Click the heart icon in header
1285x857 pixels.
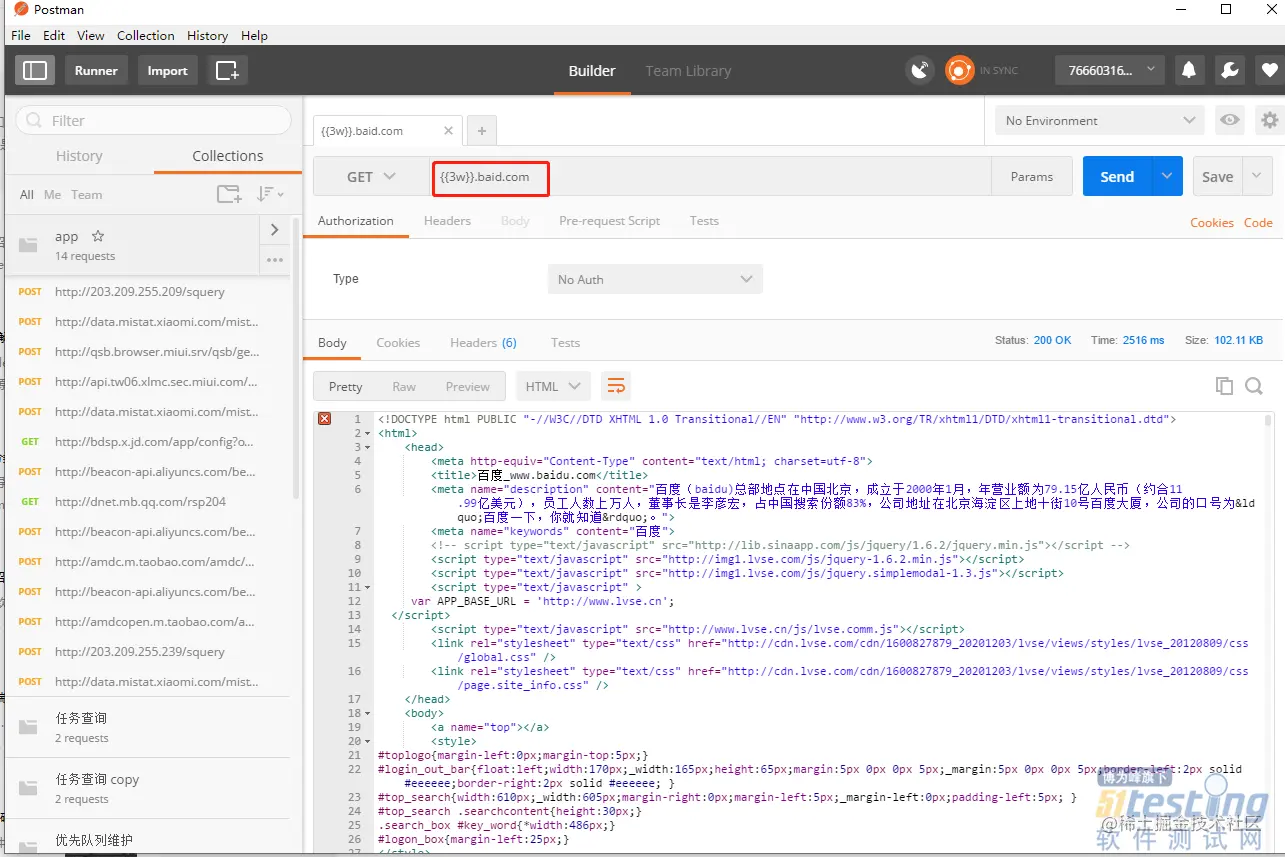pos(1269,70)
